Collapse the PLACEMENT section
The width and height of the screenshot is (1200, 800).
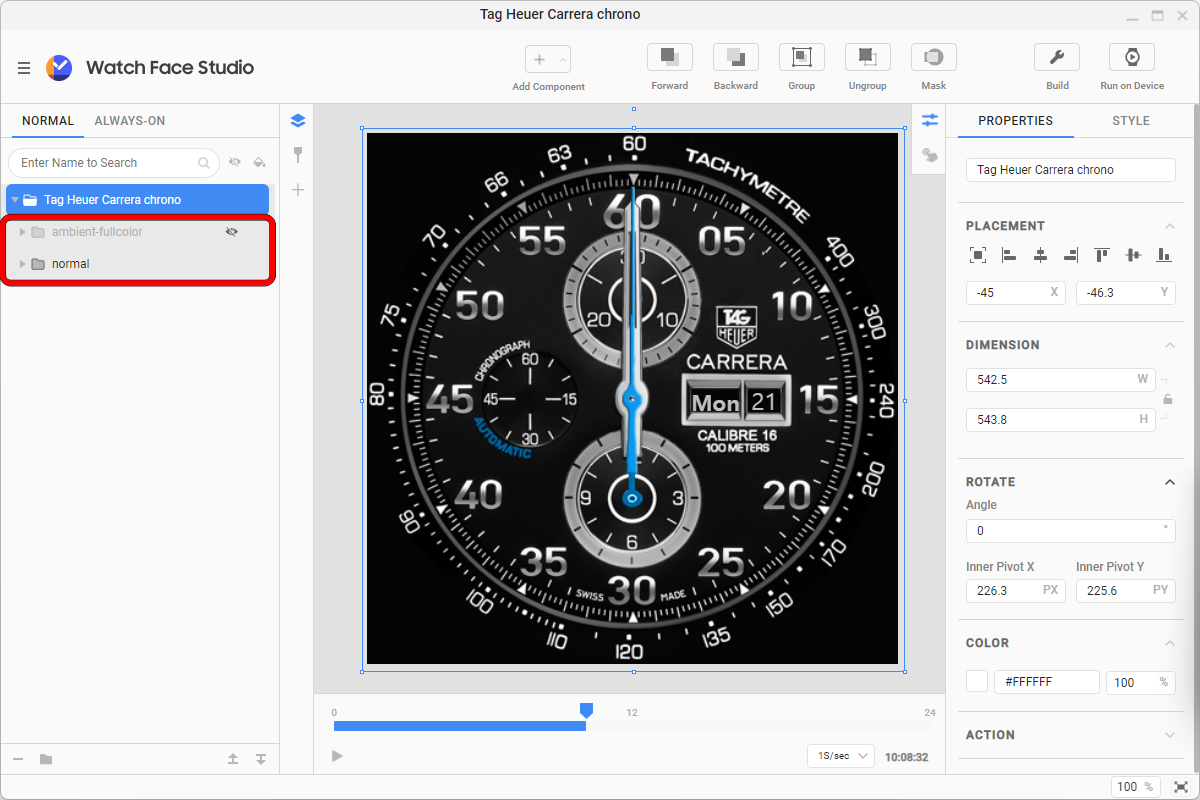(x=1170, y=226)
